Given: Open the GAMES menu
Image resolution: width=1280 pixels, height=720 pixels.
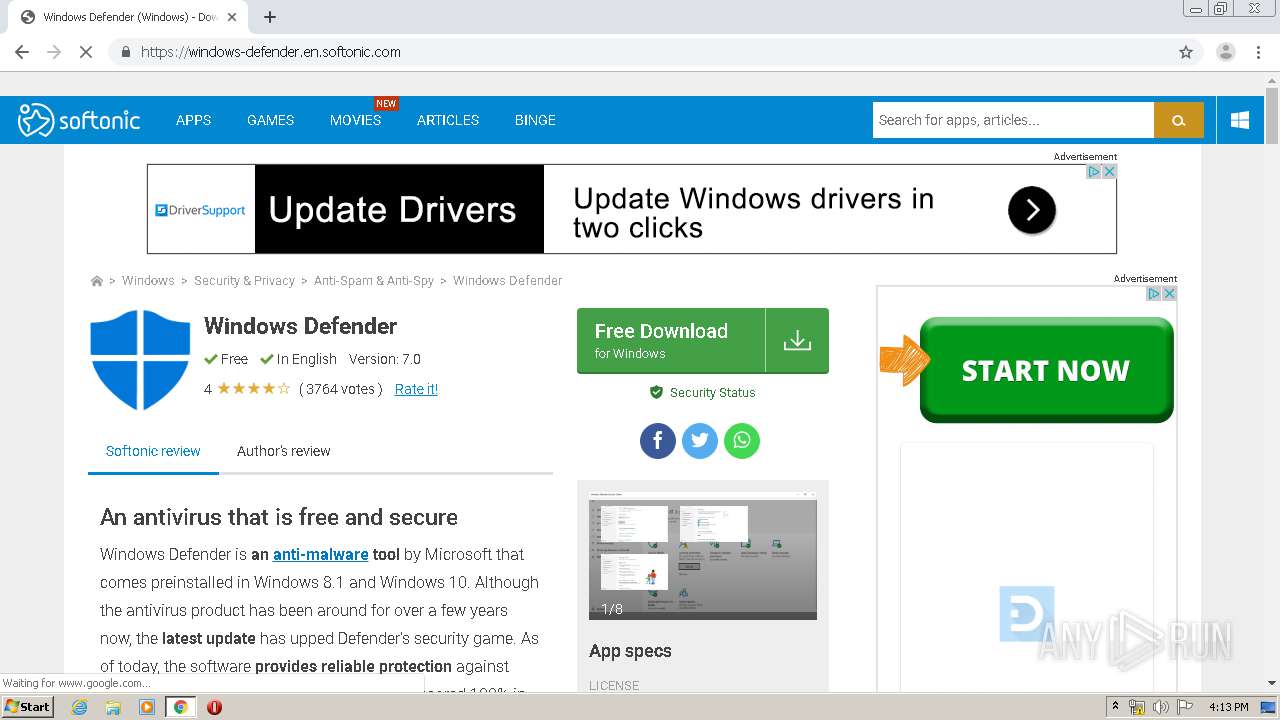Looking at the screenshot, I should [271, 120].
